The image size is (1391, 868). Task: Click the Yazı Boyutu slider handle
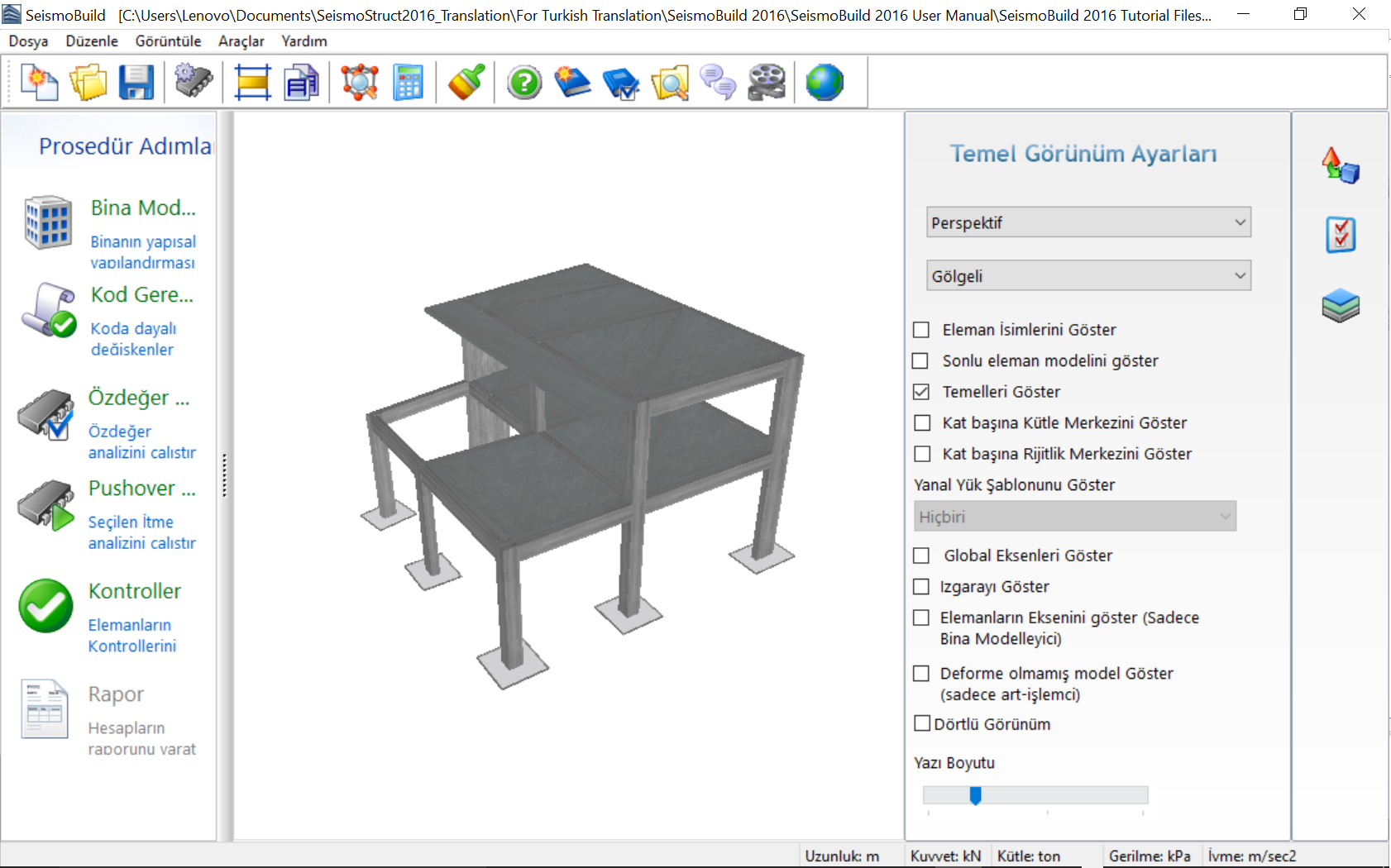[x=976, y=795]
